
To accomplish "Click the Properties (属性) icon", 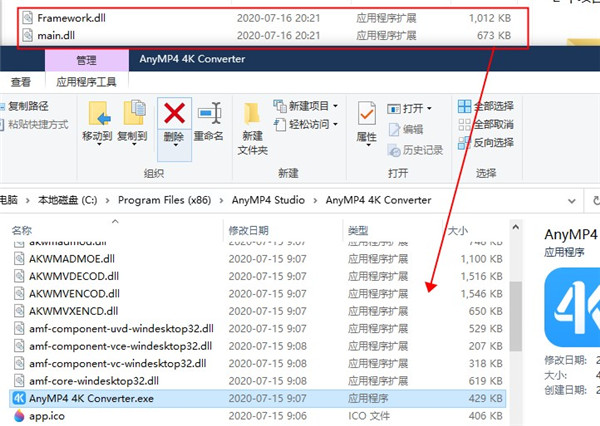I will click(367, 114).
